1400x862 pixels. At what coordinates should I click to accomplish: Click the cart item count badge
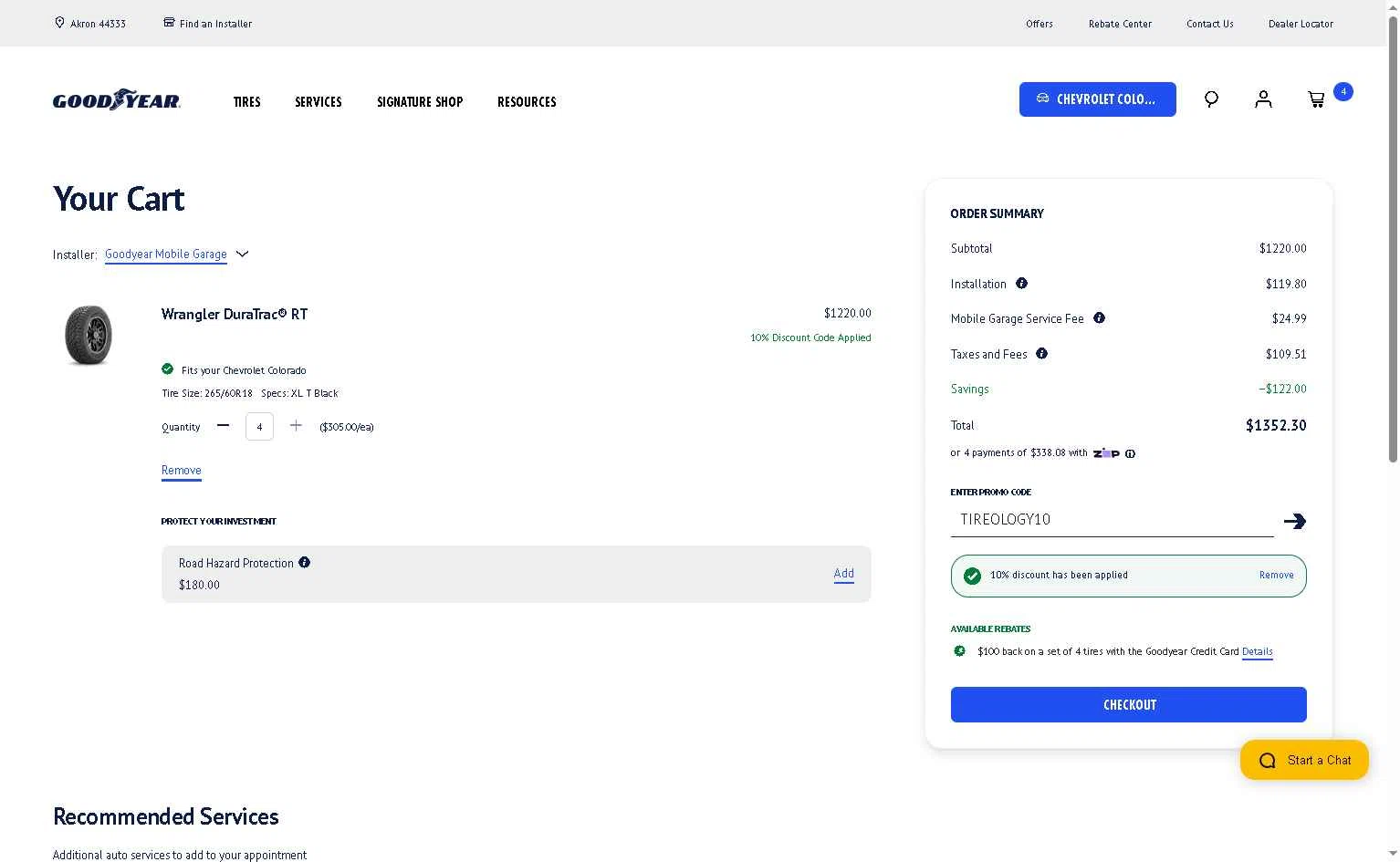click(1343, 91)
